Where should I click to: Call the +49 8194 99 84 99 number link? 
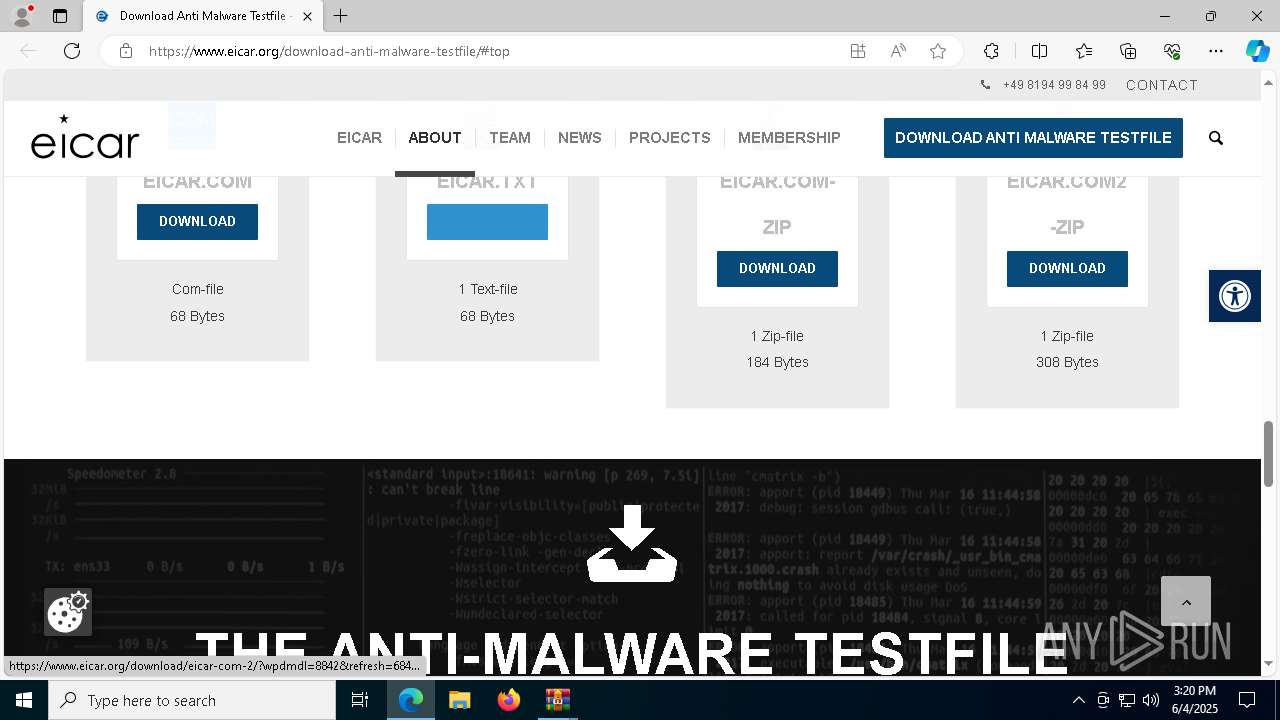pos(1054,85)
